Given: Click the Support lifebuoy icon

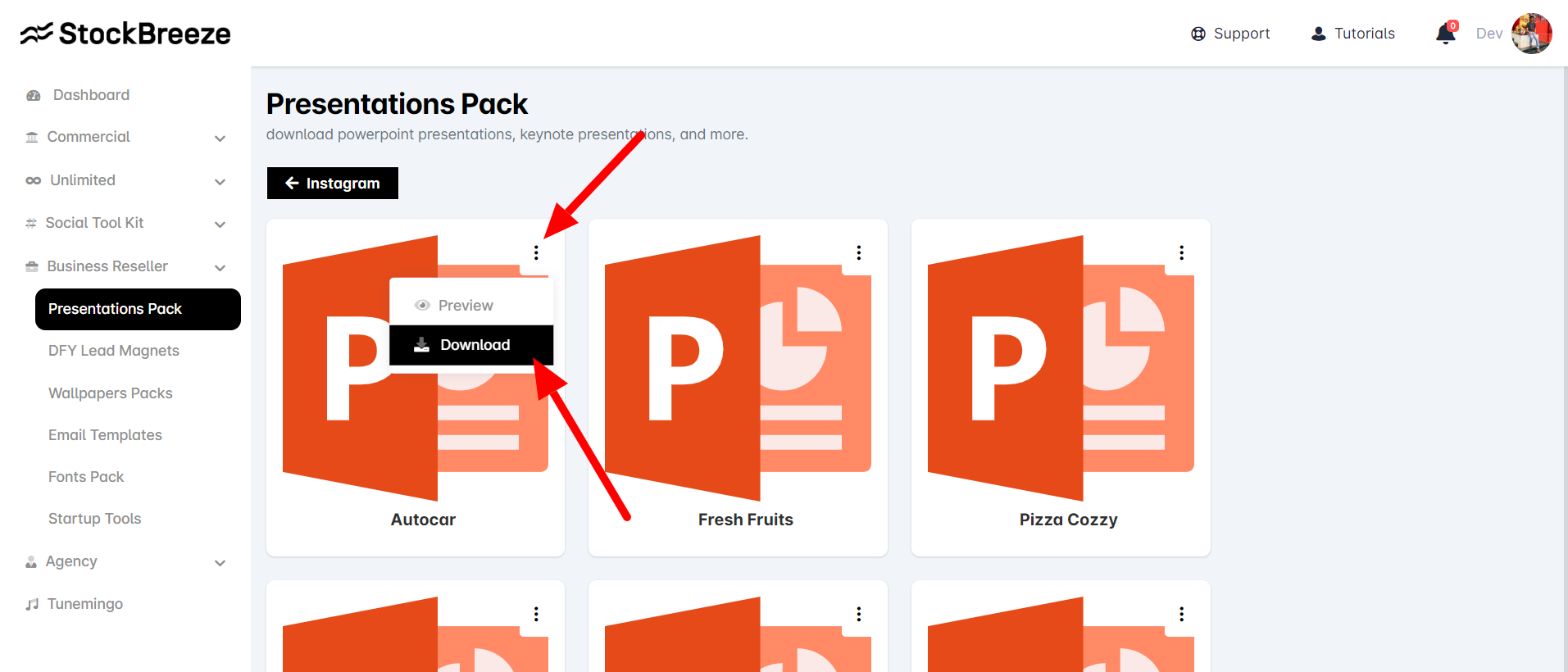Looking at the screenshot, I should pos(1198,34).
